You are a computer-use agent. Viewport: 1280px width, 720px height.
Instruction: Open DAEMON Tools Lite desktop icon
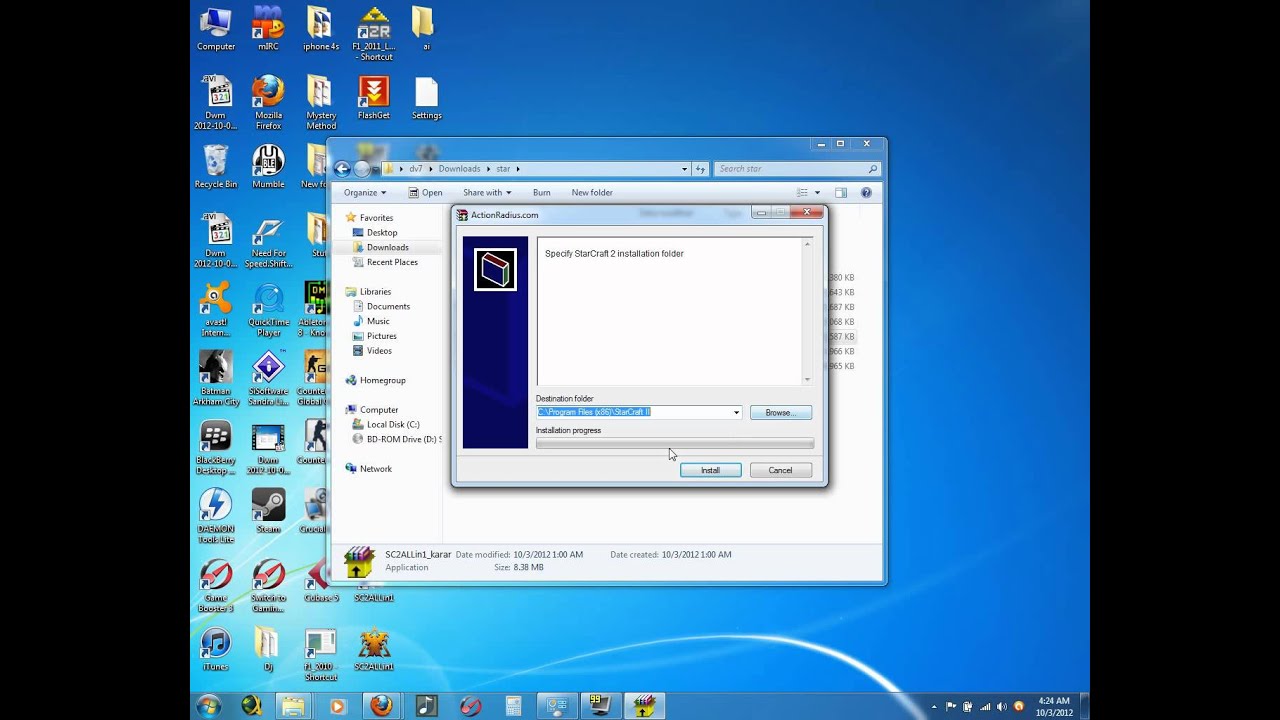(x=216, y=516)
